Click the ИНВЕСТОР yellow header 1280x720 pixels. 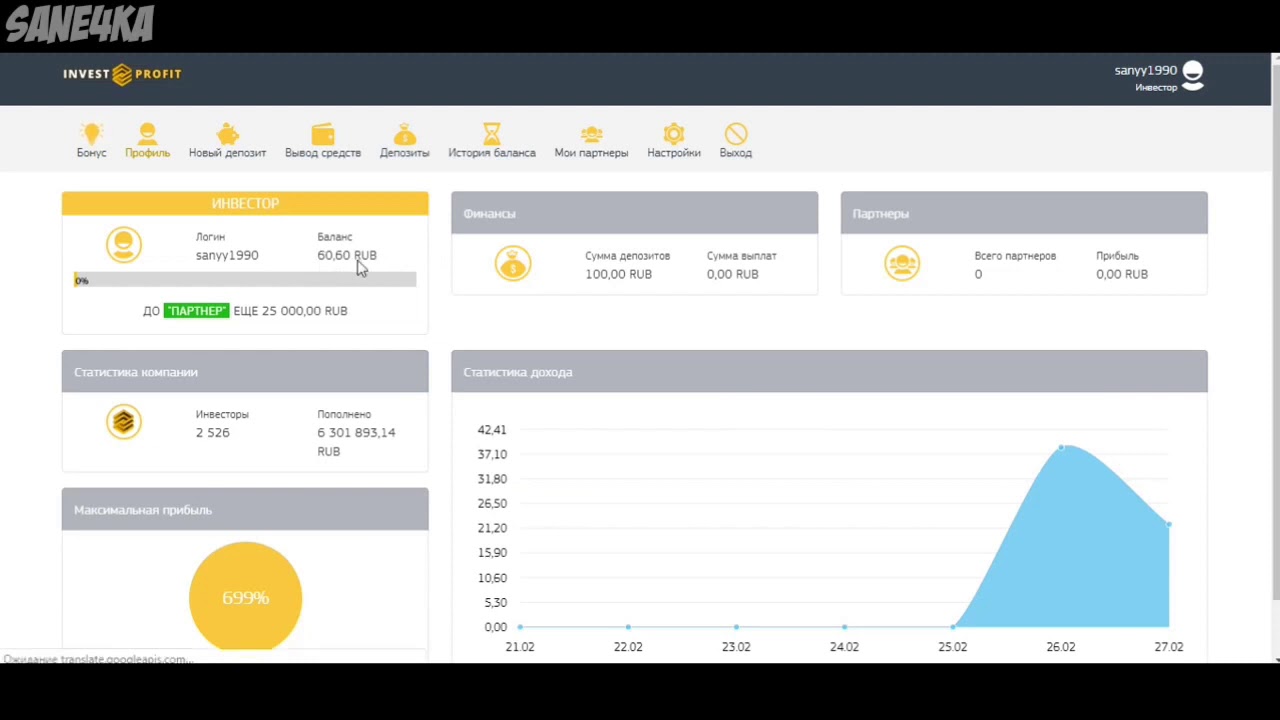coord(245,203)
